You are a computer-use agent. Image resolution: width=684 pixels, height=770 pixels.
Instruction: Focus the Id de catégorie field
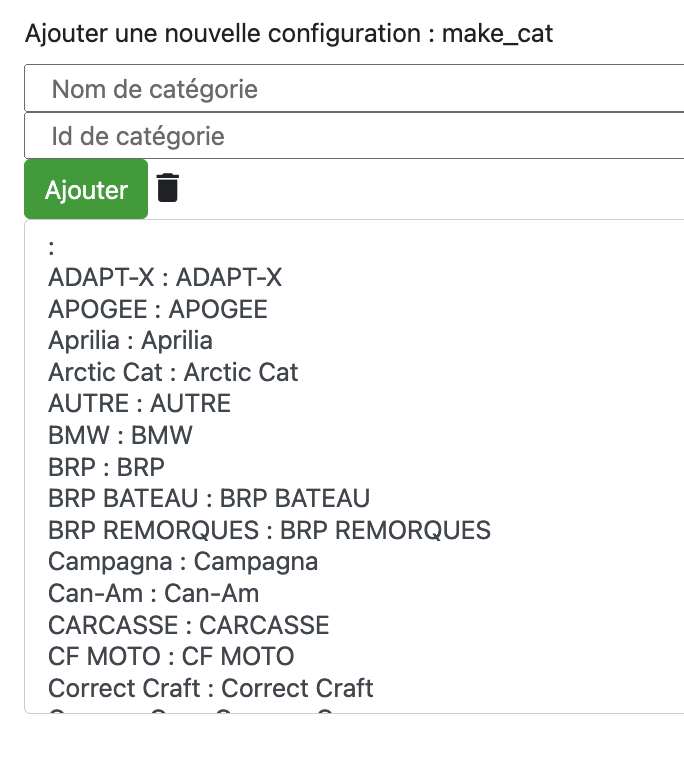coord(354,136)
